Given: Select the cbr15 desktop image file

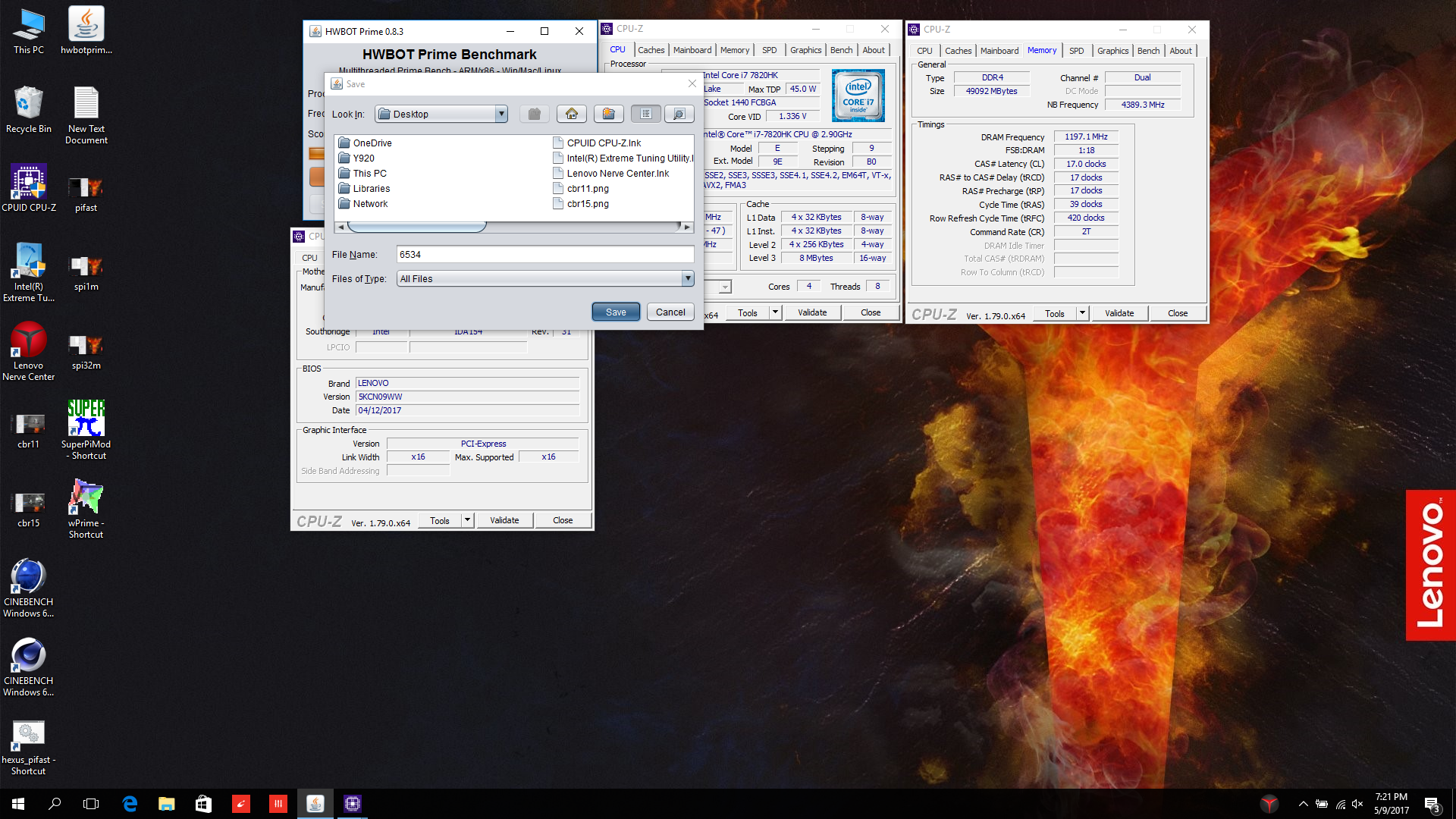Looking at the screenshot, I should (x=29, y=509).
